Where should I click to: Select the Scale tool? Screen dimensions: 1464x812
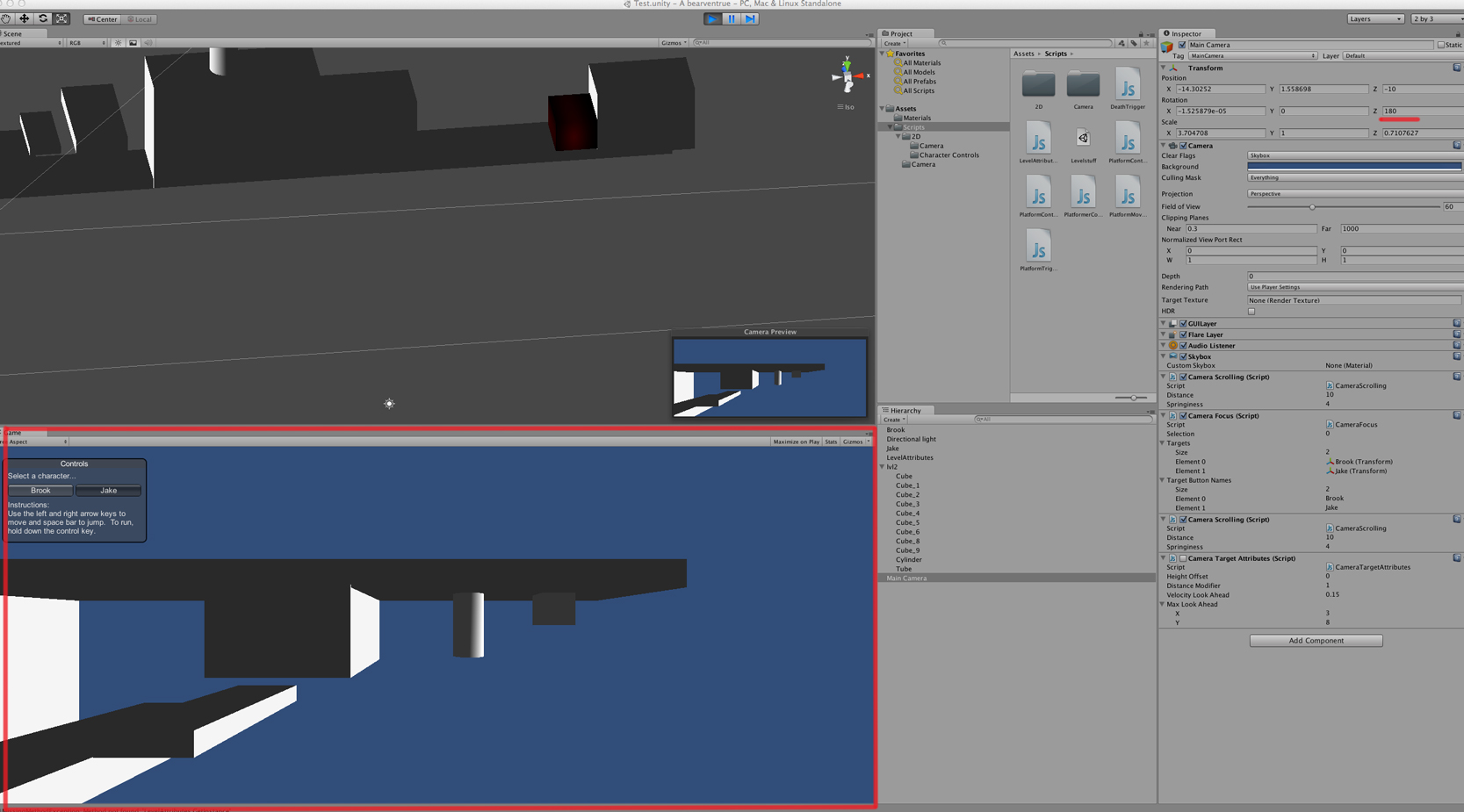[61, 18]
